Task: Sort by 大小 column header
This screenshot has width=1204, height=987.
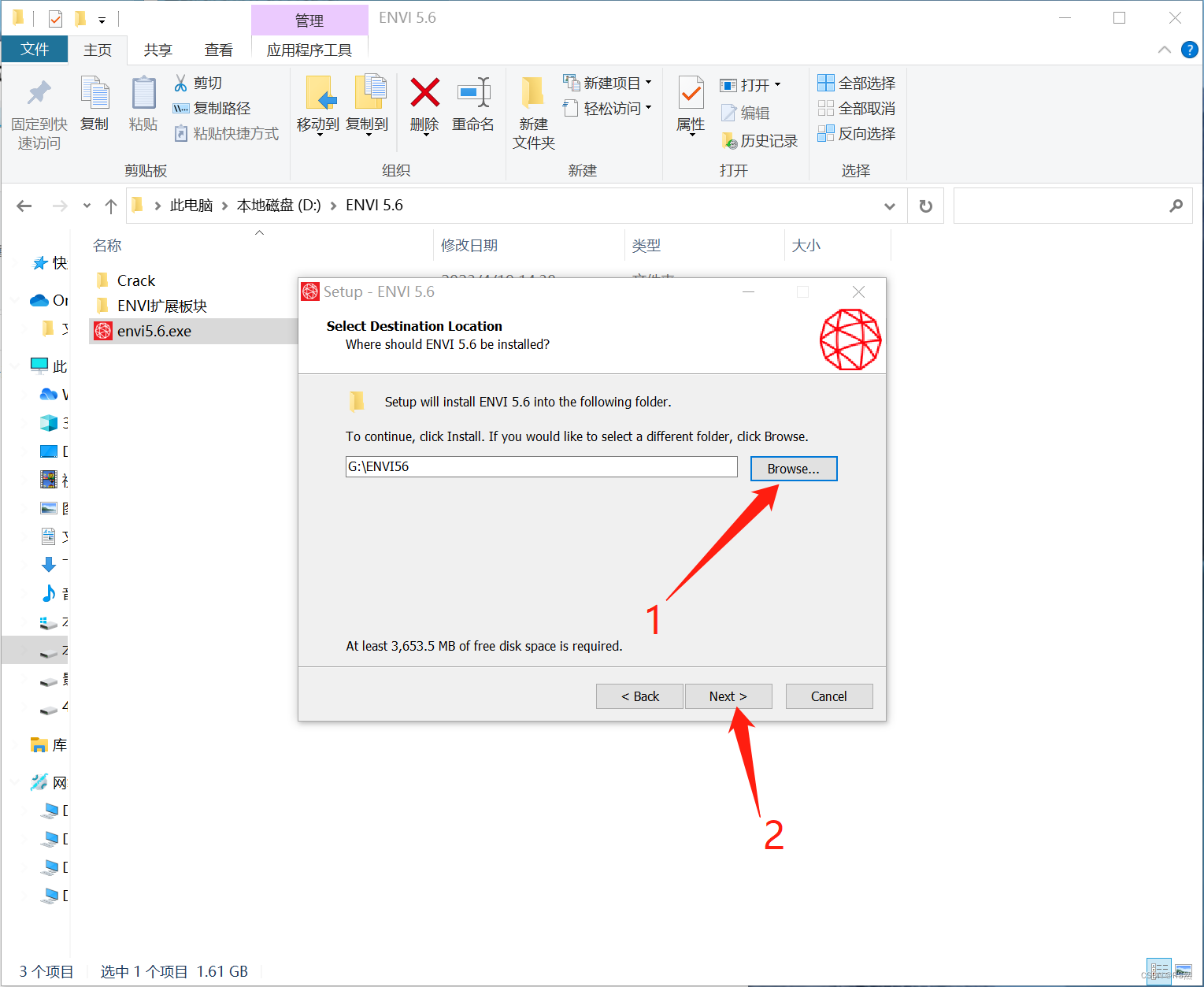Action: pyautogui.click(x=806, y=245)
